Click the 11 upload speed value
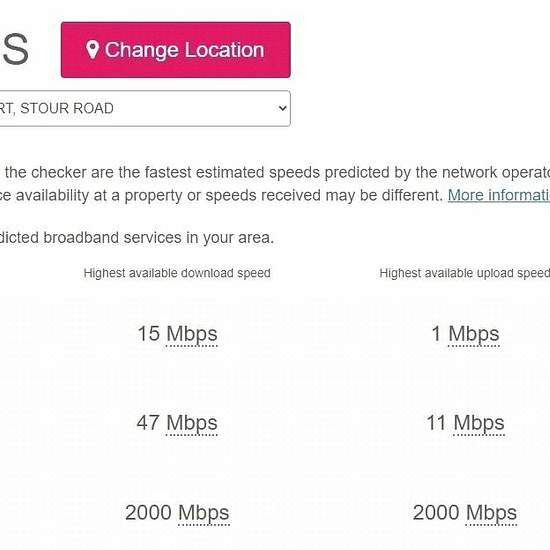Viewport: 550px width, 550px height. [x=436, y=423]
